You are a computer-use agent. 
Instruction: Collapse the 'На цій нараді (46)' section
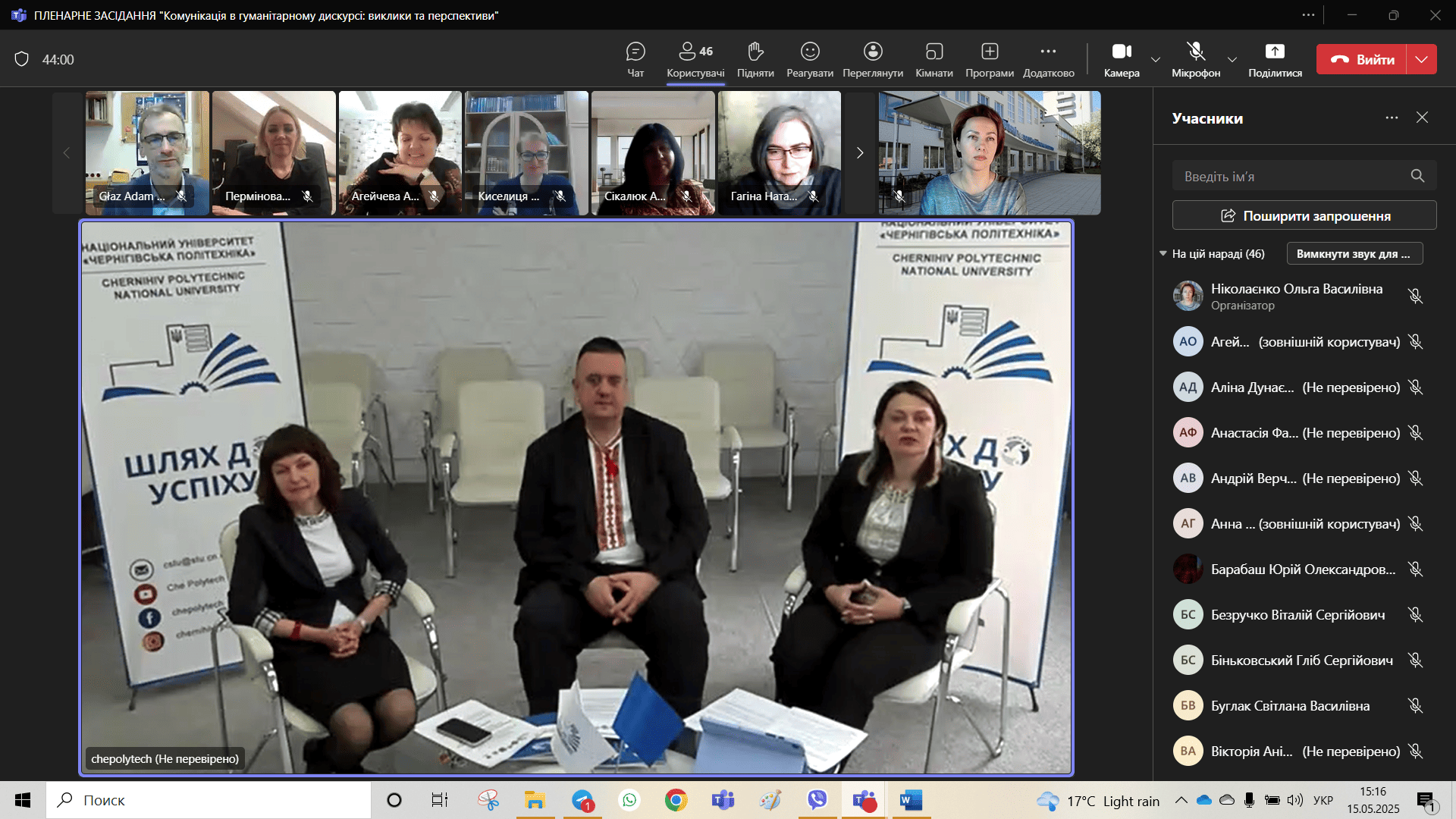[x=1163, y=253]
